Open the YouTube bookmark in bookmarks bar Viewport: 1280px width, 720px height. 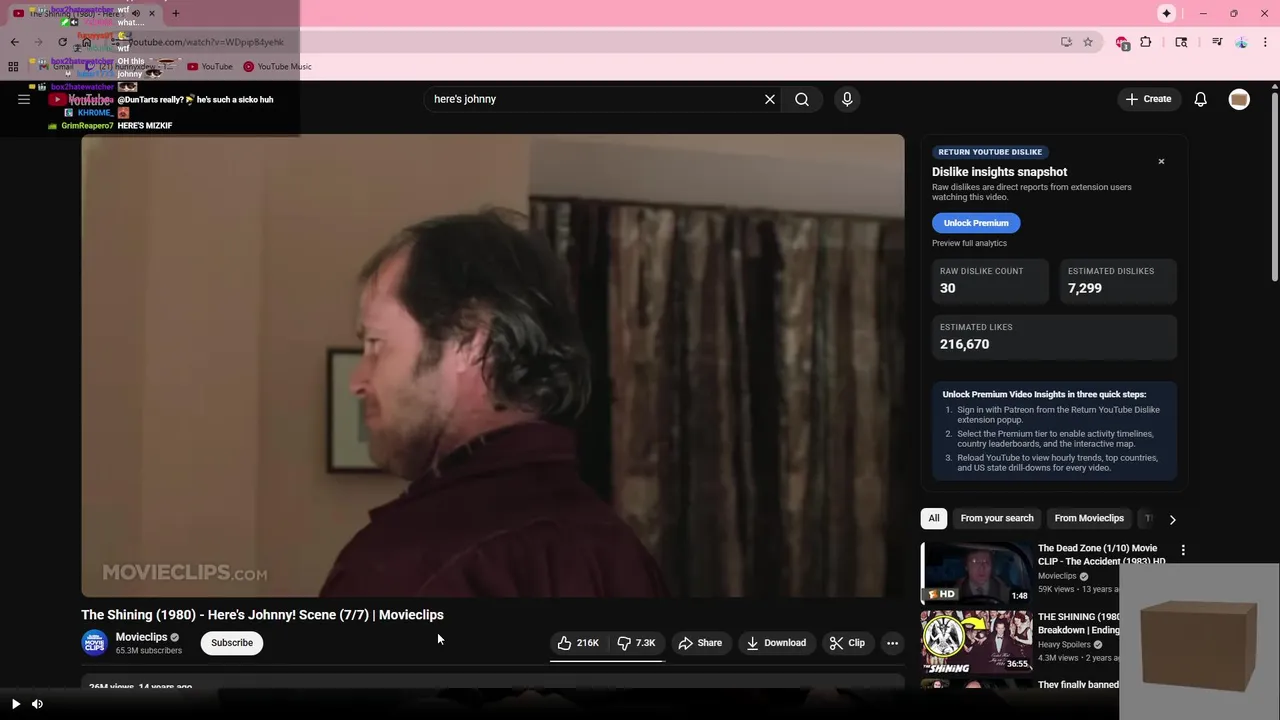click(210, 67)
